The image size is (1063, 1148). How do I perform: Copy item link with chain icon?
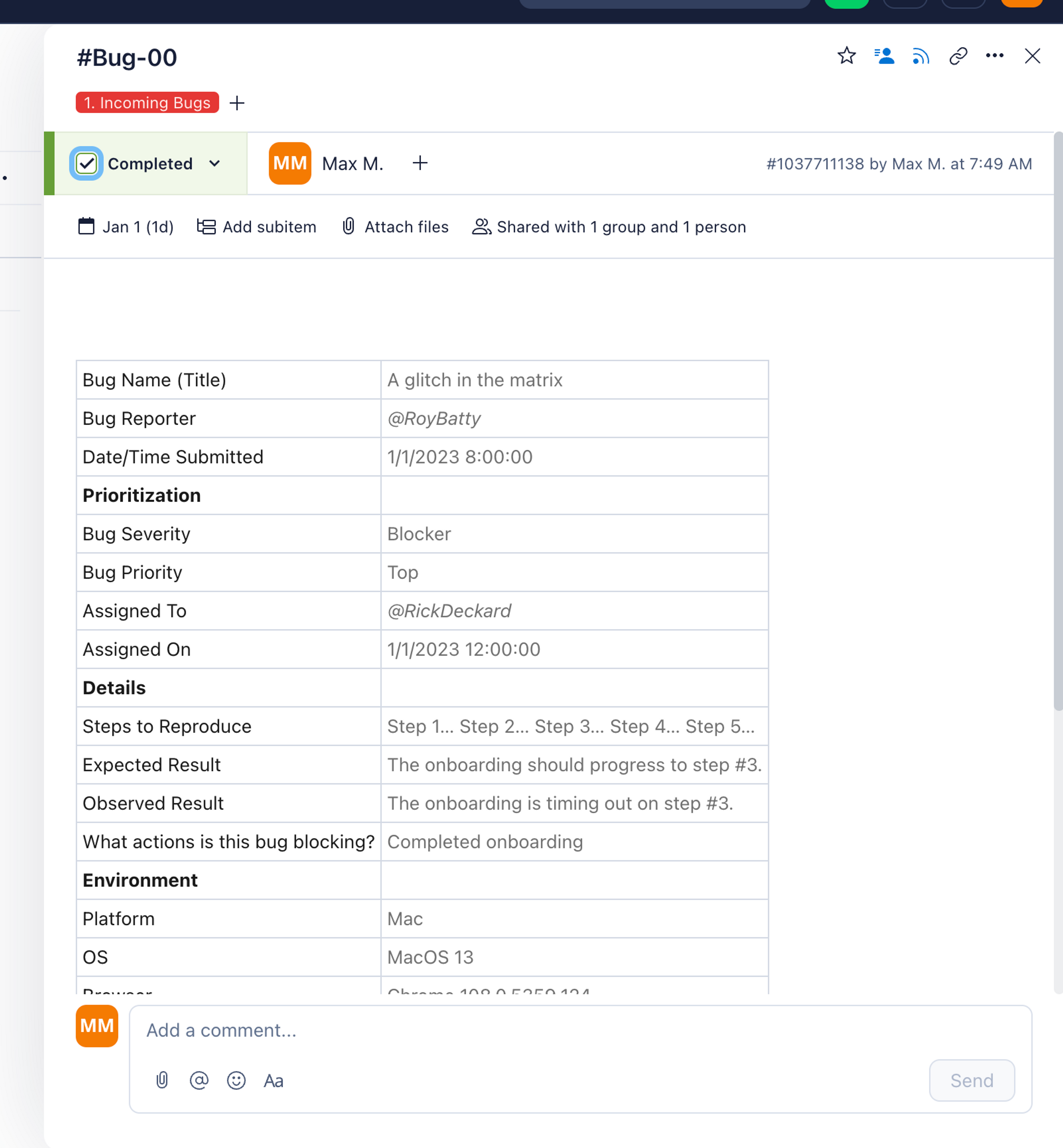coord(958,56)
